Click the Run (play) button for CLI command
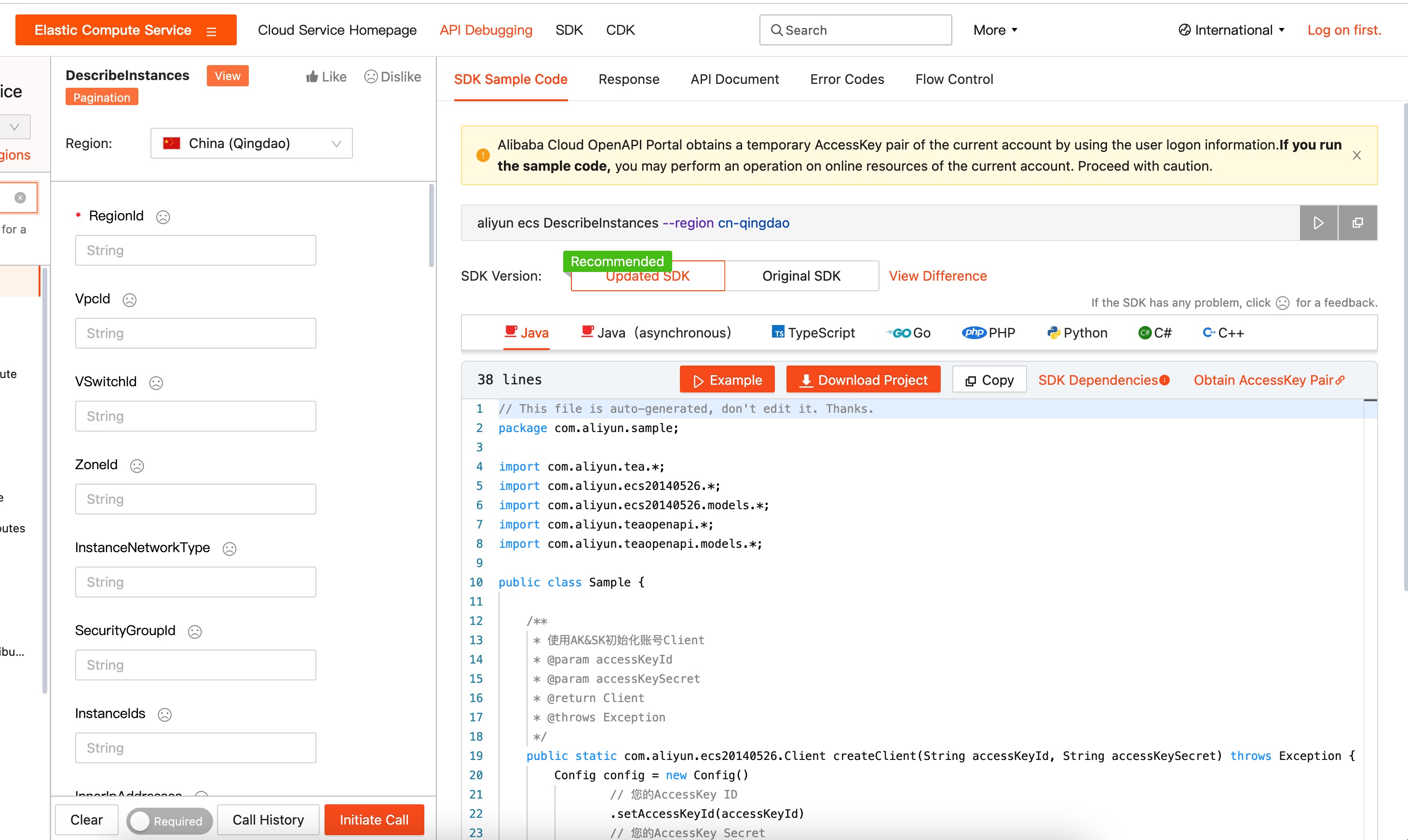This screenshot has height=840, width=1408. 1318,222
